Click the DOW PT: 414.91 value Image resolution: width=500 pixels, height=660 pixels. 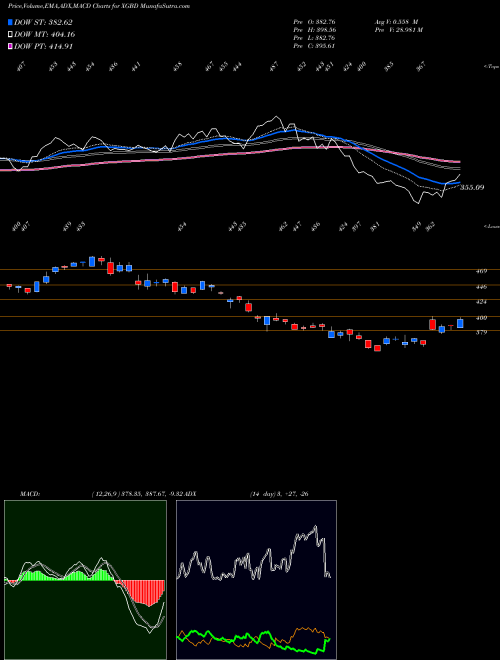(x=44, y=47)
